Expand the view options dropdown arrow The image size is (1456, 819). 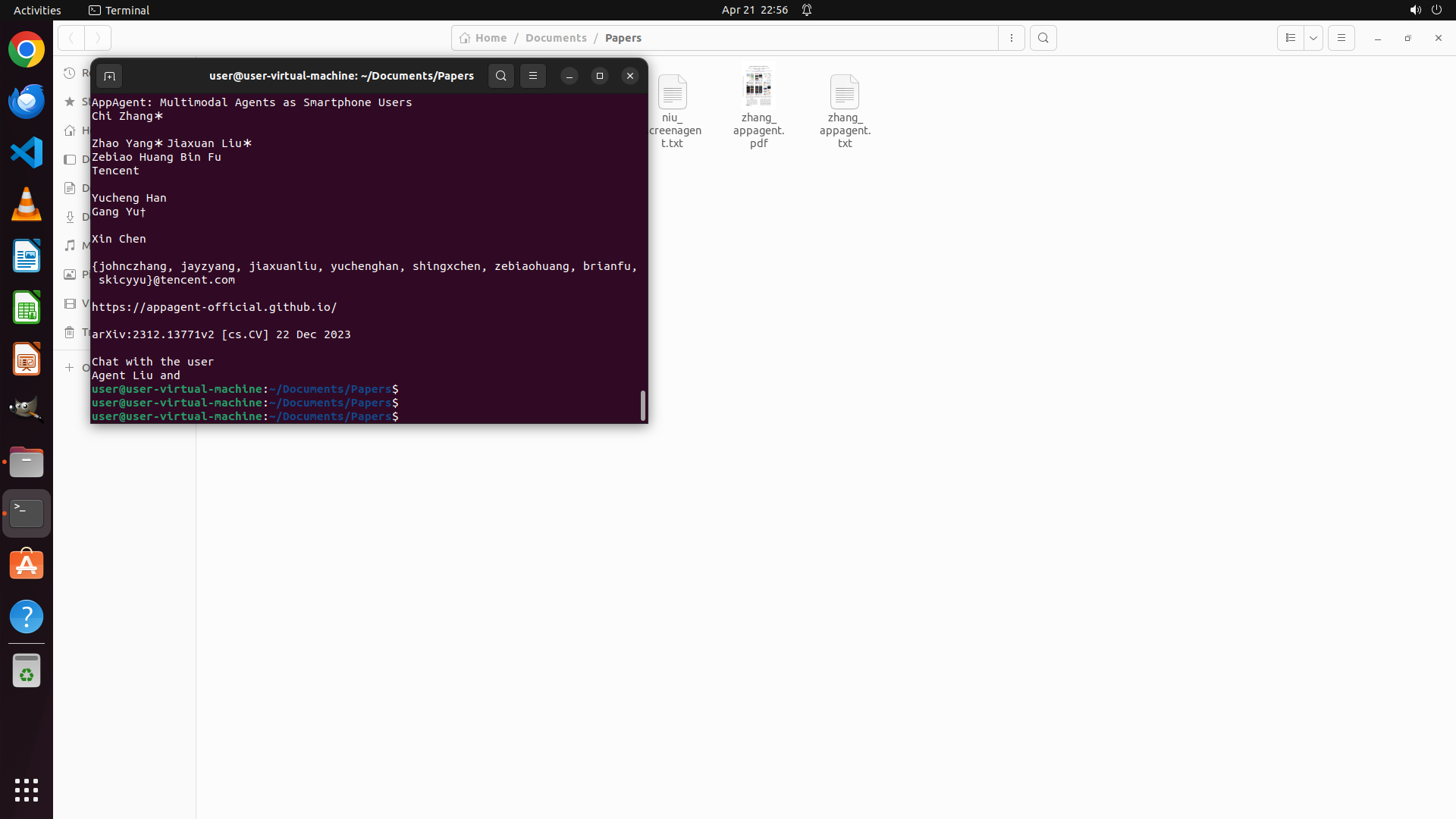coord(1313,38)
